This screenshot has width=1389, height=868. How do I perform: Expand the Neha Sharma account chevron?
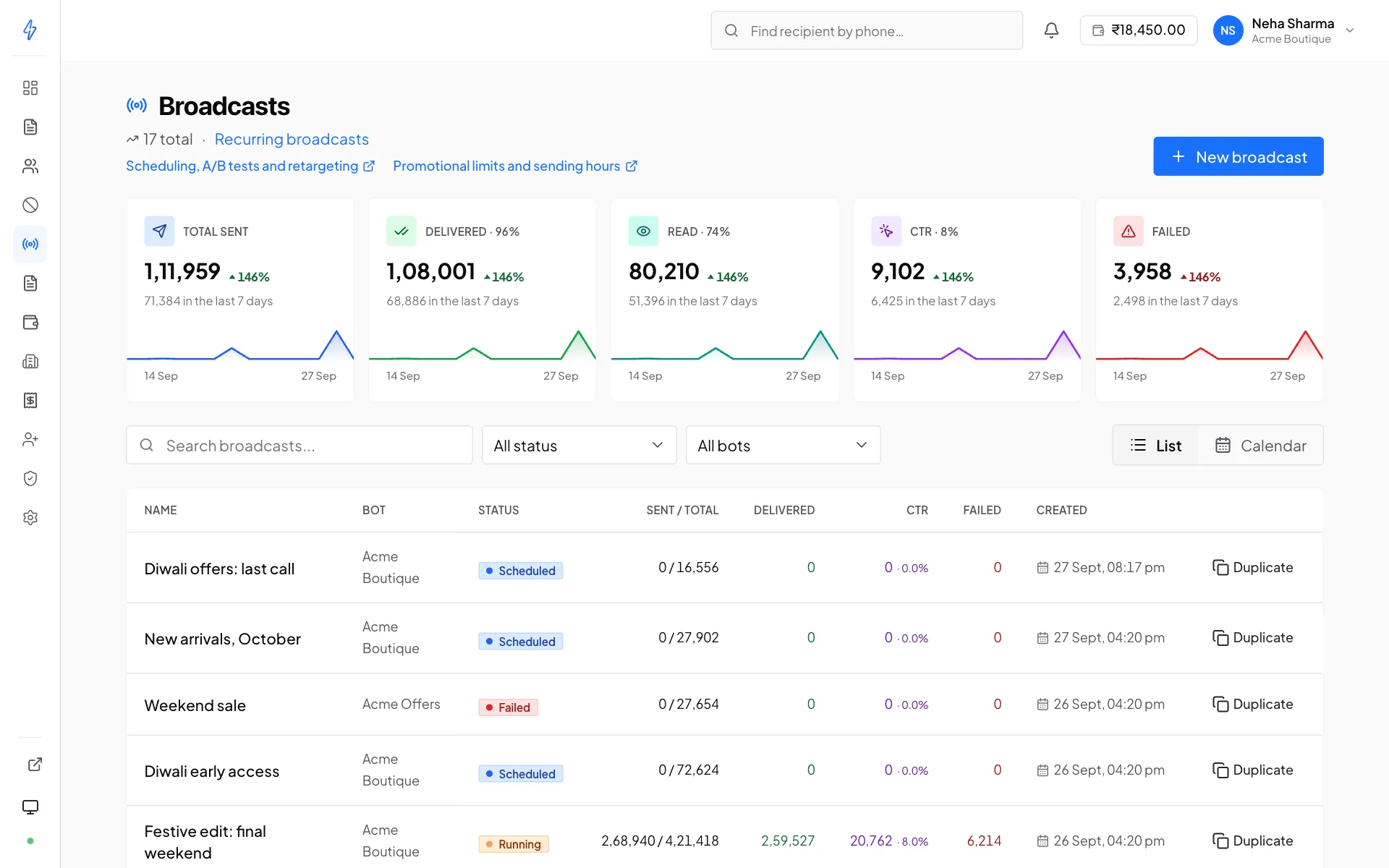(x=1349, y=30)
